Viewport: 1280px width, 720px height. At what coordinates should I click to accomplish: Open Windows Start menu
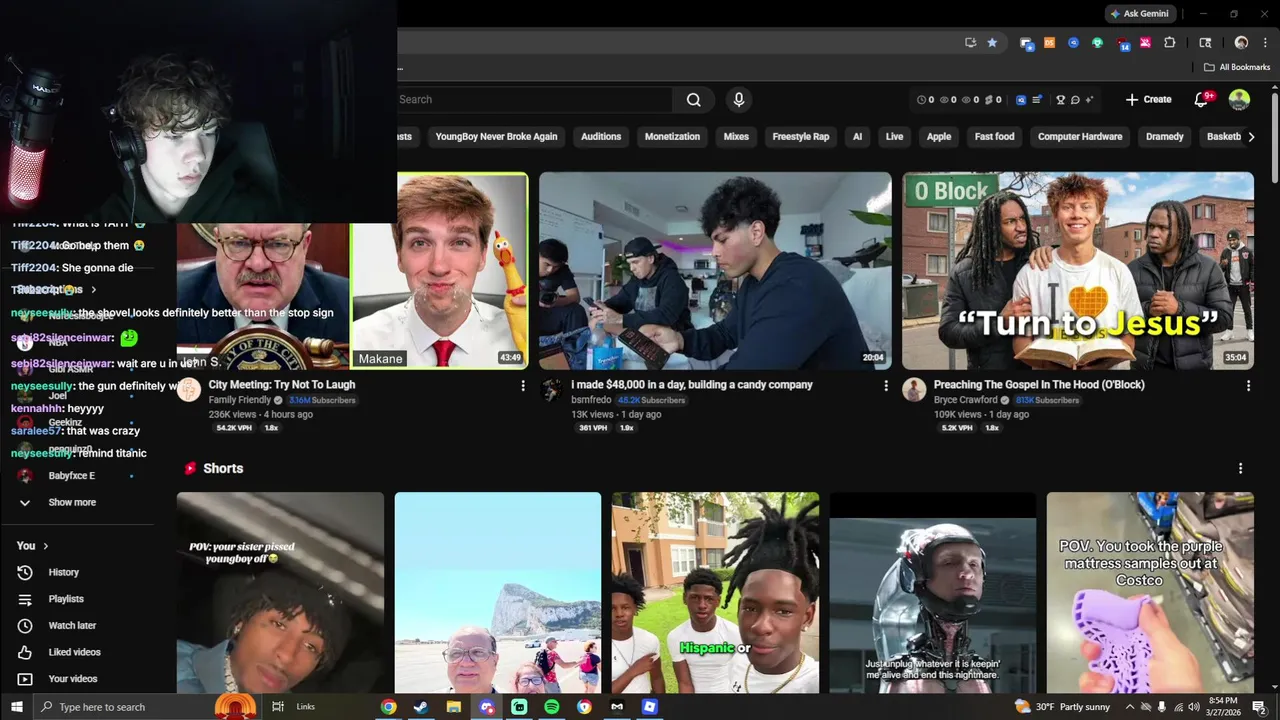(16, 707)
